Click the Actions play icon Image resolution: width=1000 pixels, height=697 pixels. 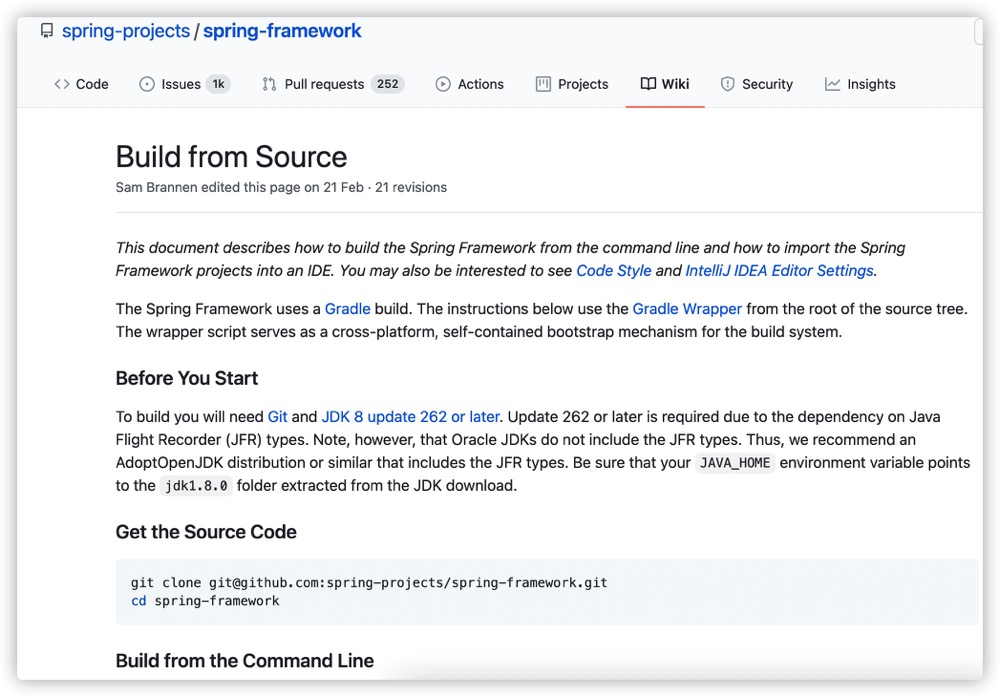coord(443,84)
